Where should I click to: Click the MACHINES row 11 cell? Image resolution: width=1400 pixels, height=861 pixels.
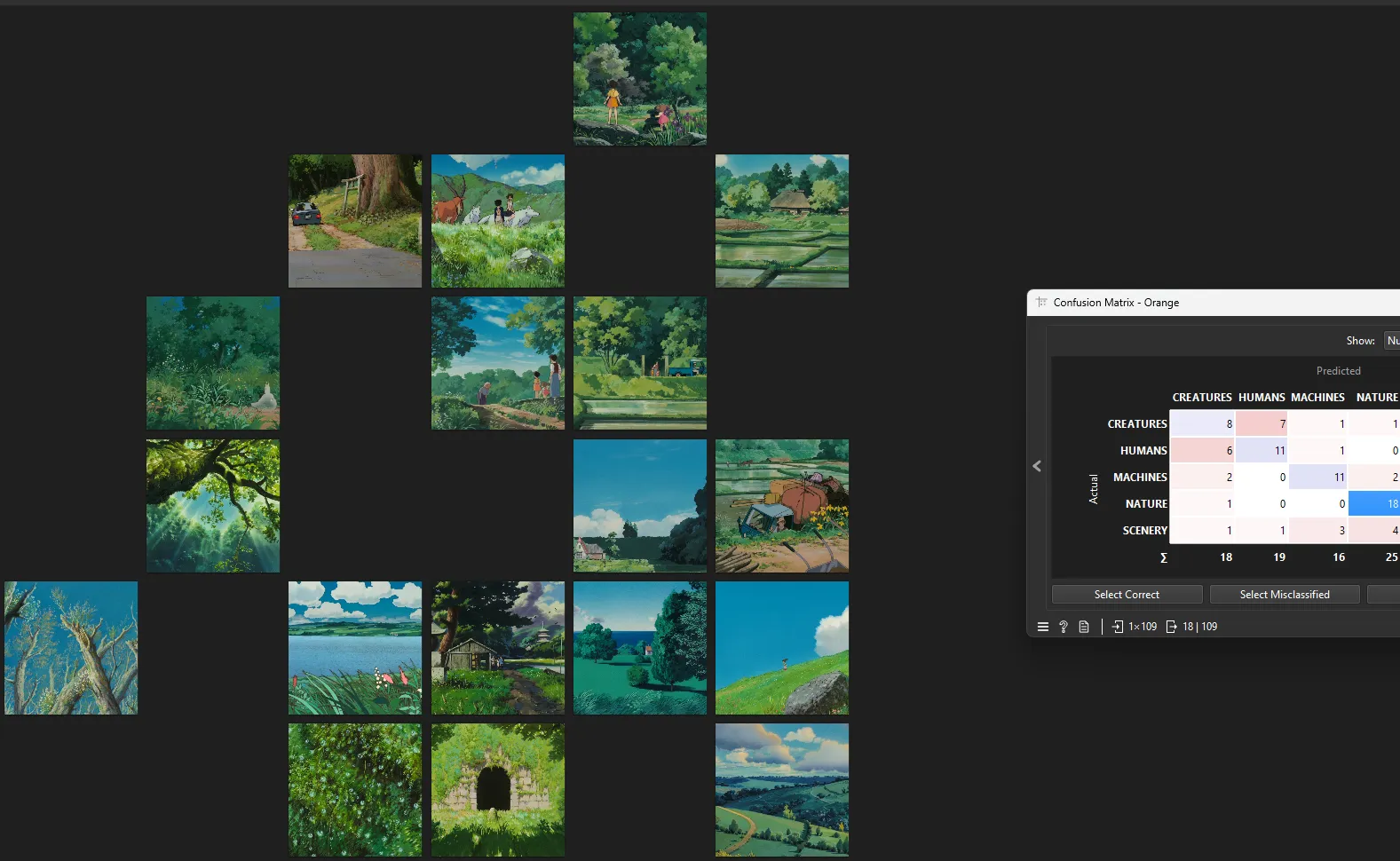[x=1318, y=478]
